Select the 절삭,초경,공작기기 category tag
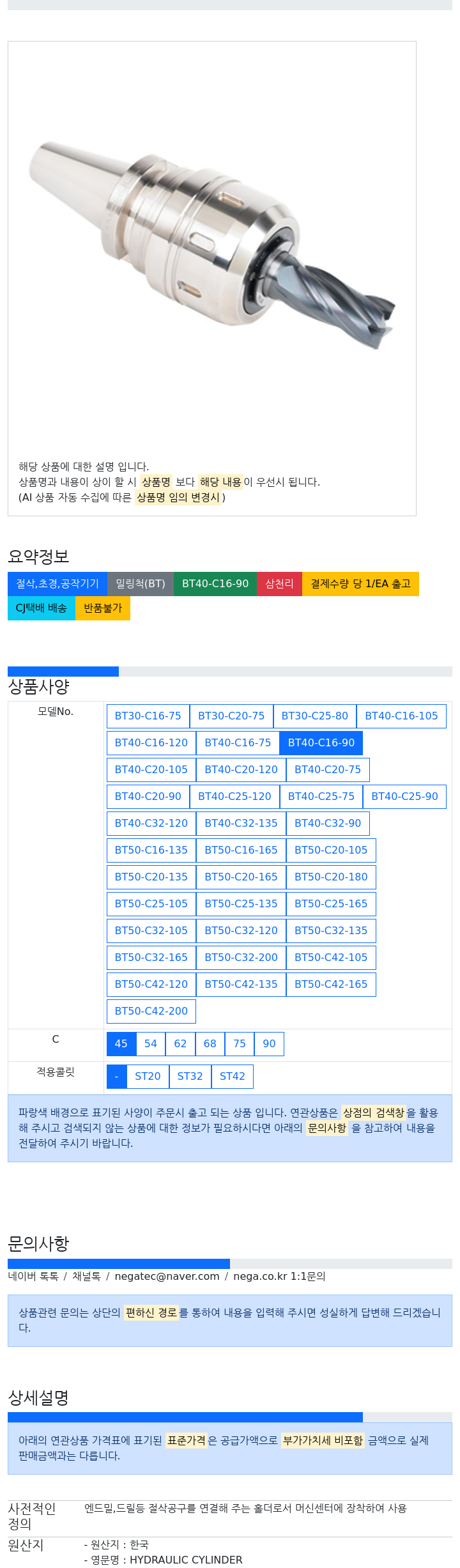Image resolution: width=460 pixels, height=1568 pixels. tap(57, 583)
